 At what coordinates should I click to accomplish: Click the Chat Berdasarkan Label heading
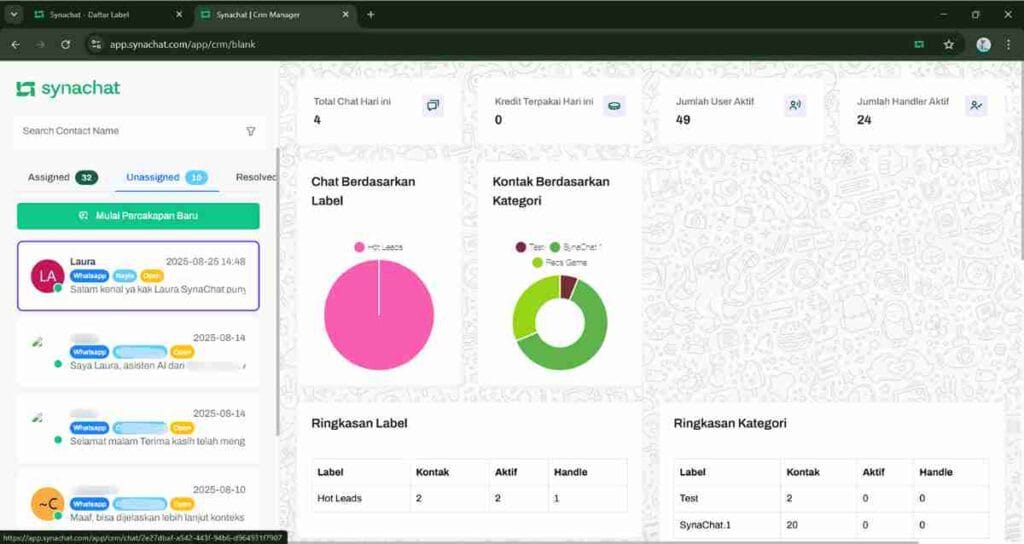pos(363,191)
